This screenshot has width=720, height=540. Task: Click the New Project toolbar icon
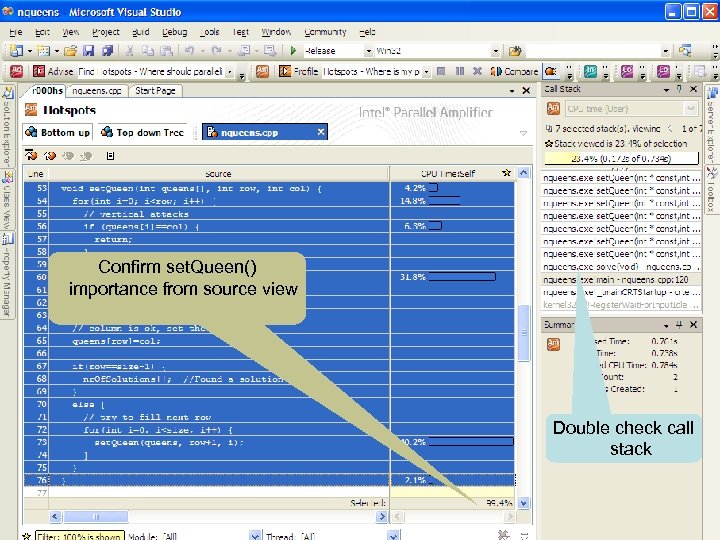(16, 51)
